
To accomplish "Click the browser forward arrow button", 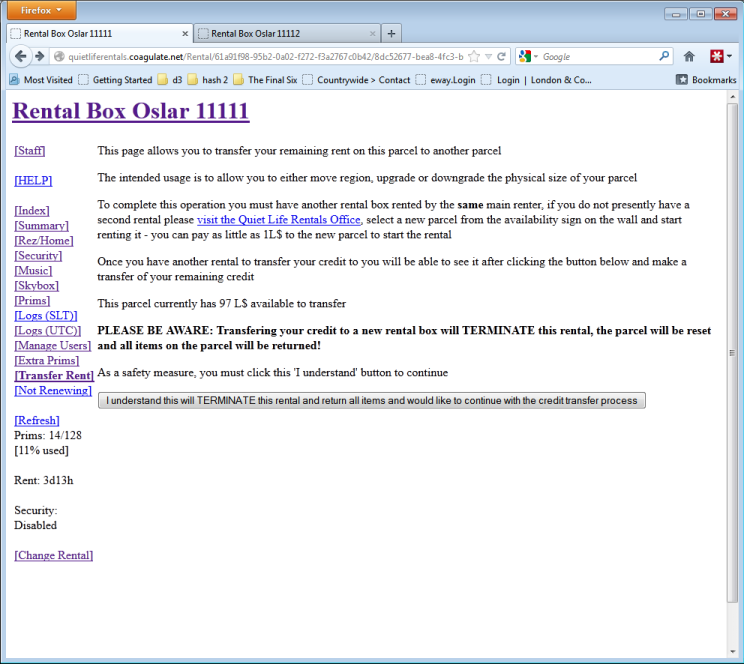I will [40, 56].
